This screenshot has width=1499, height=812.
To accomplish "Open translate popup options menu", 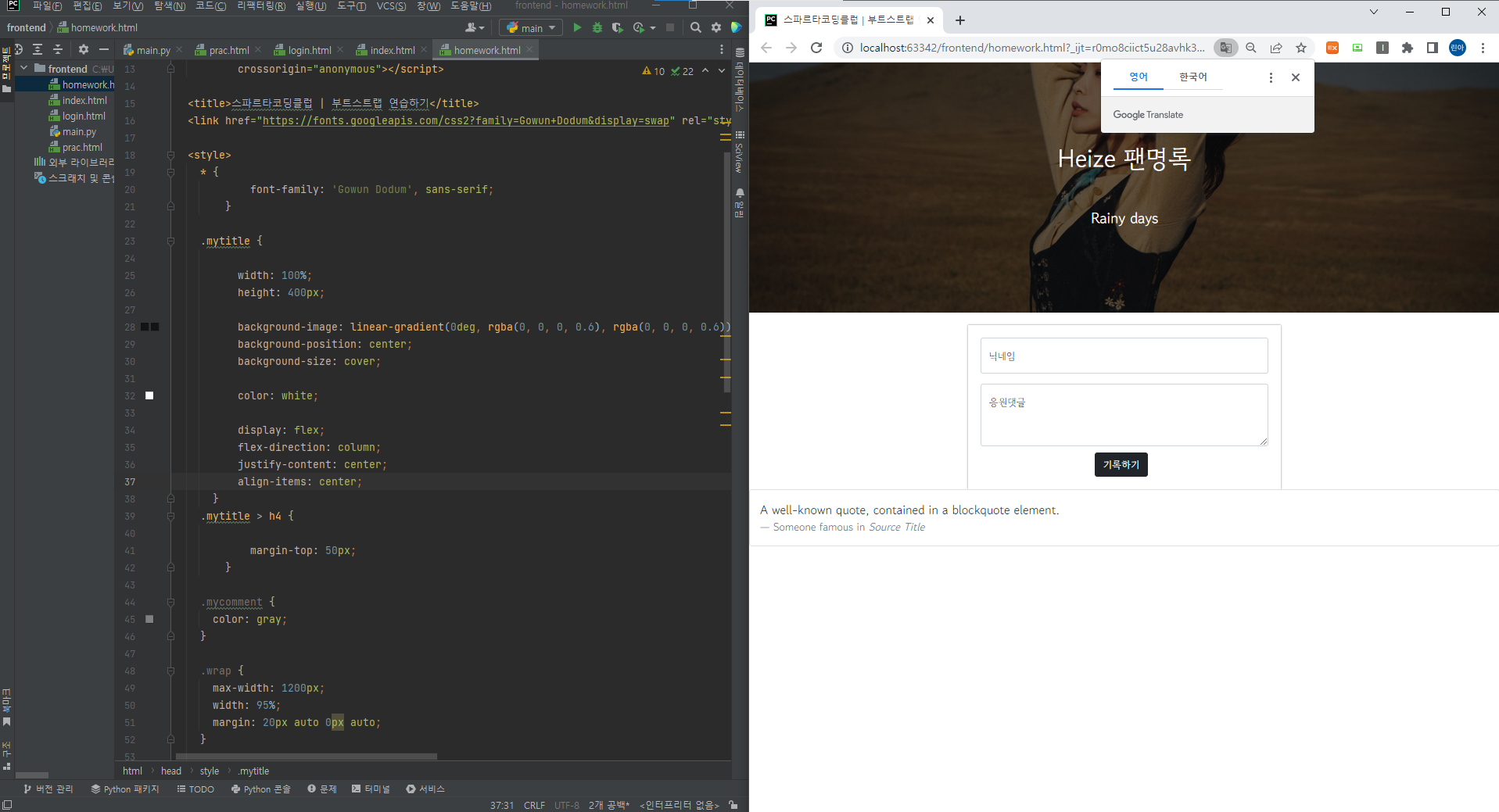I will tap(1271, 77).
